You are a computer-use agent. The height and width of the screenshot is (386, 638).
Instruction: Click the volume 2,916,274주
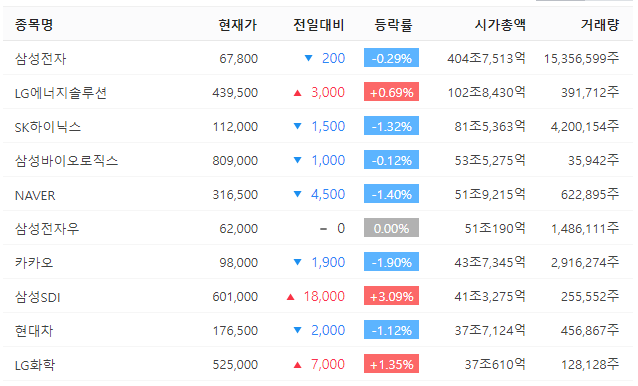585,263
